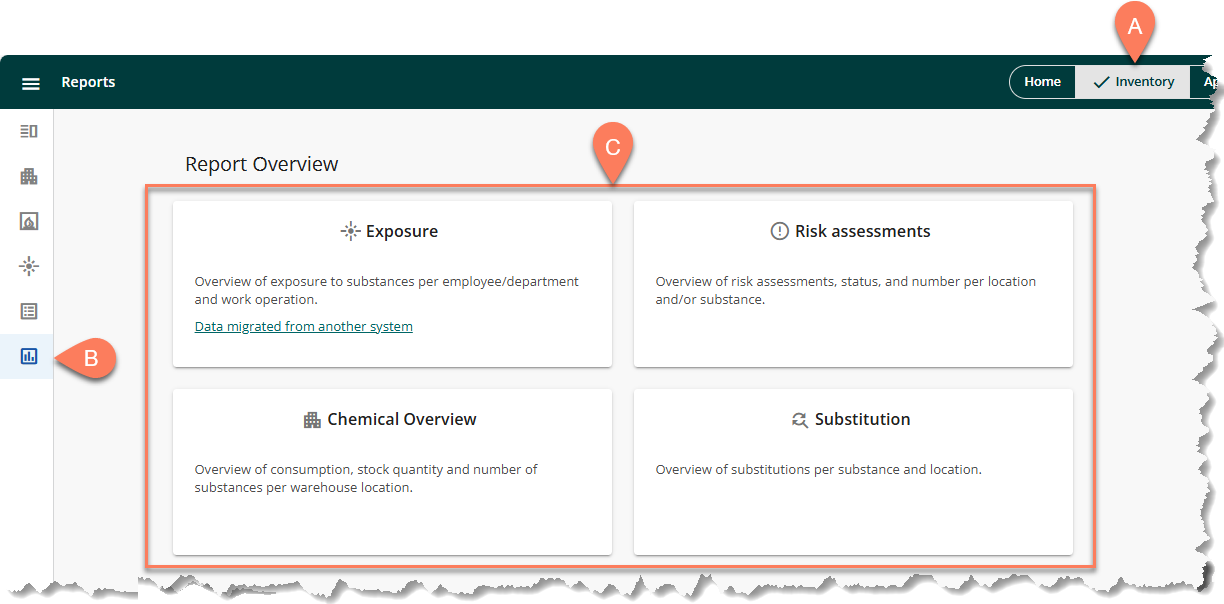Image resolution: width=1224 pixels, height=604 pixels.
Task: Select the Inventory tab
Action: pyautogui.click(x=1133, y=82)
